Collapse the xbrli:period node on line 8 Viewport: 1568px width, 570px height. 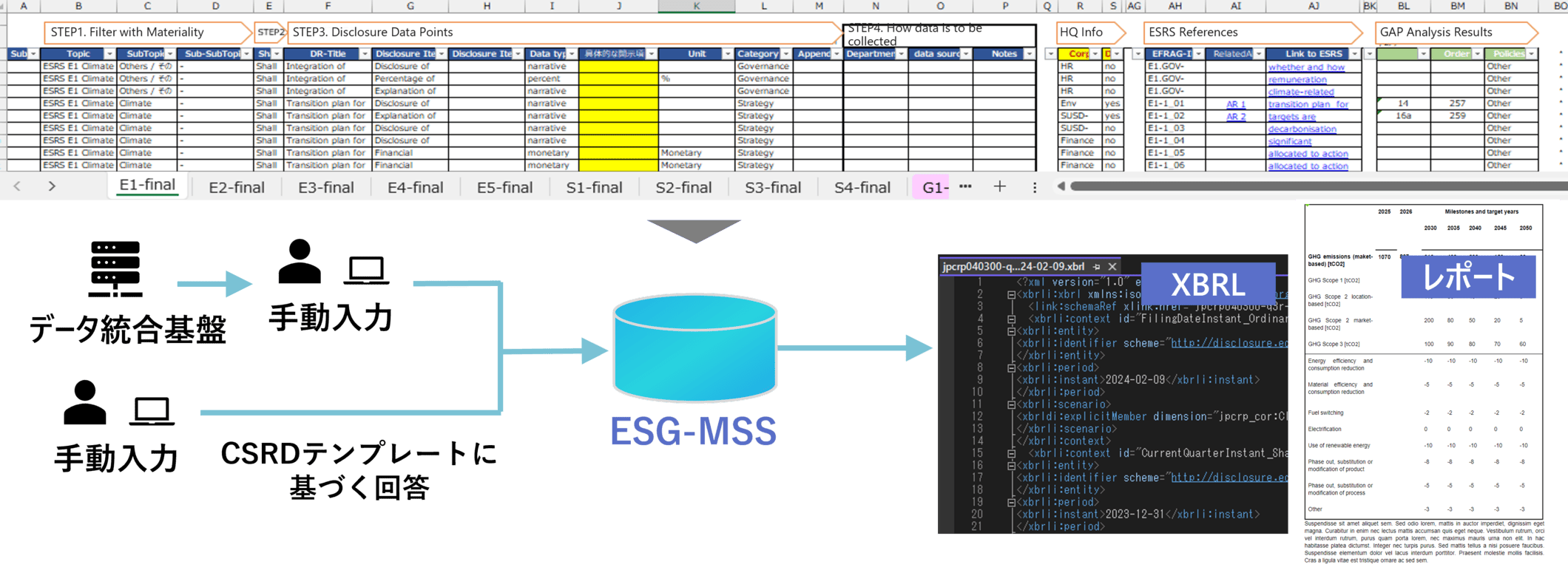point(1011,367)
